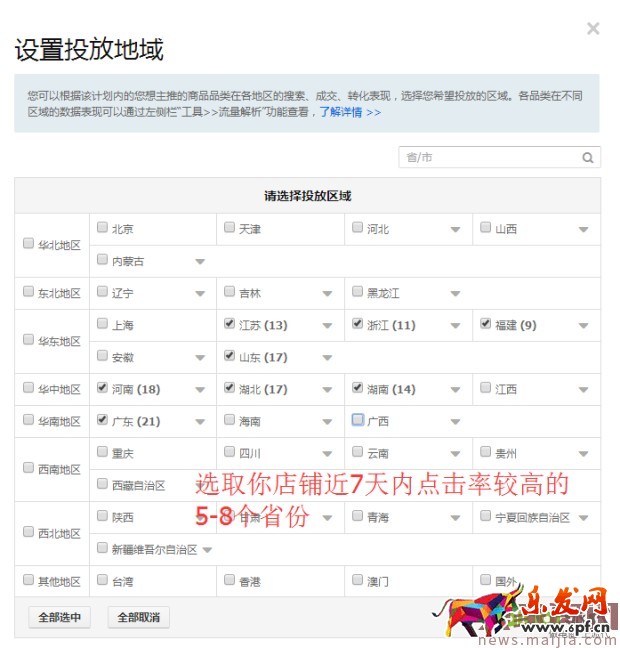Image resolution: width=620 pixels, height=648 pixels.
Task: Click the search magnifier icon
Action: click(587, 157)
